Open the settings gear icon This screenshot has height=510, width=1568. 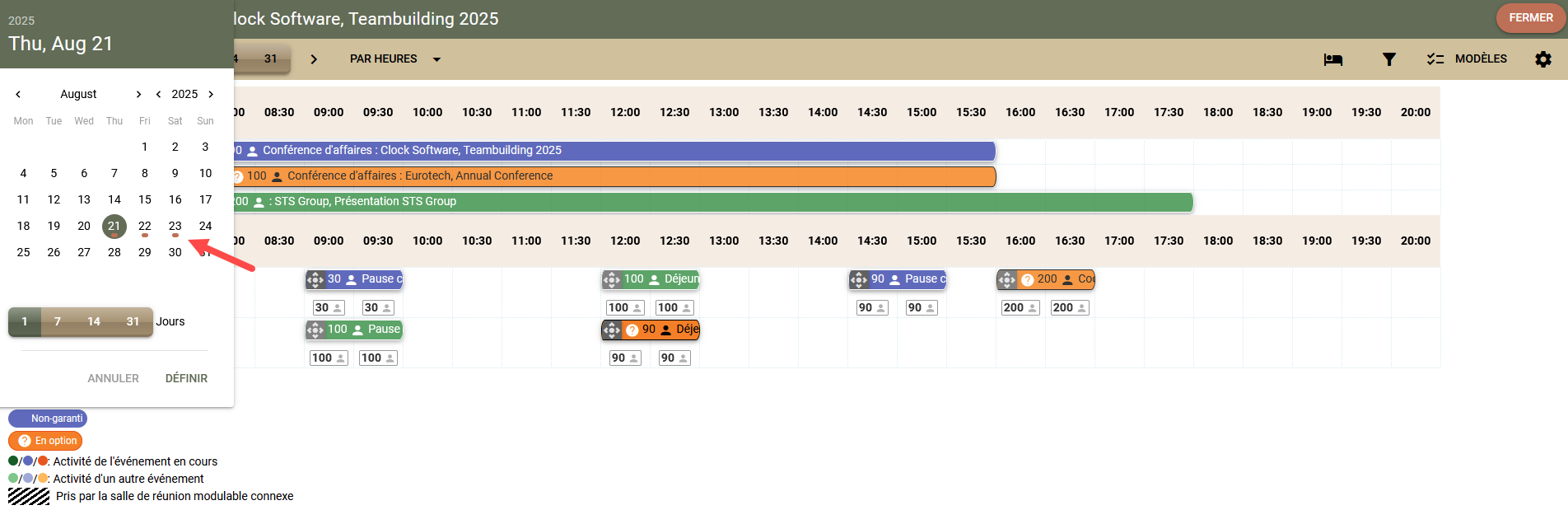pyautogui.click(x=1543, y=59)
